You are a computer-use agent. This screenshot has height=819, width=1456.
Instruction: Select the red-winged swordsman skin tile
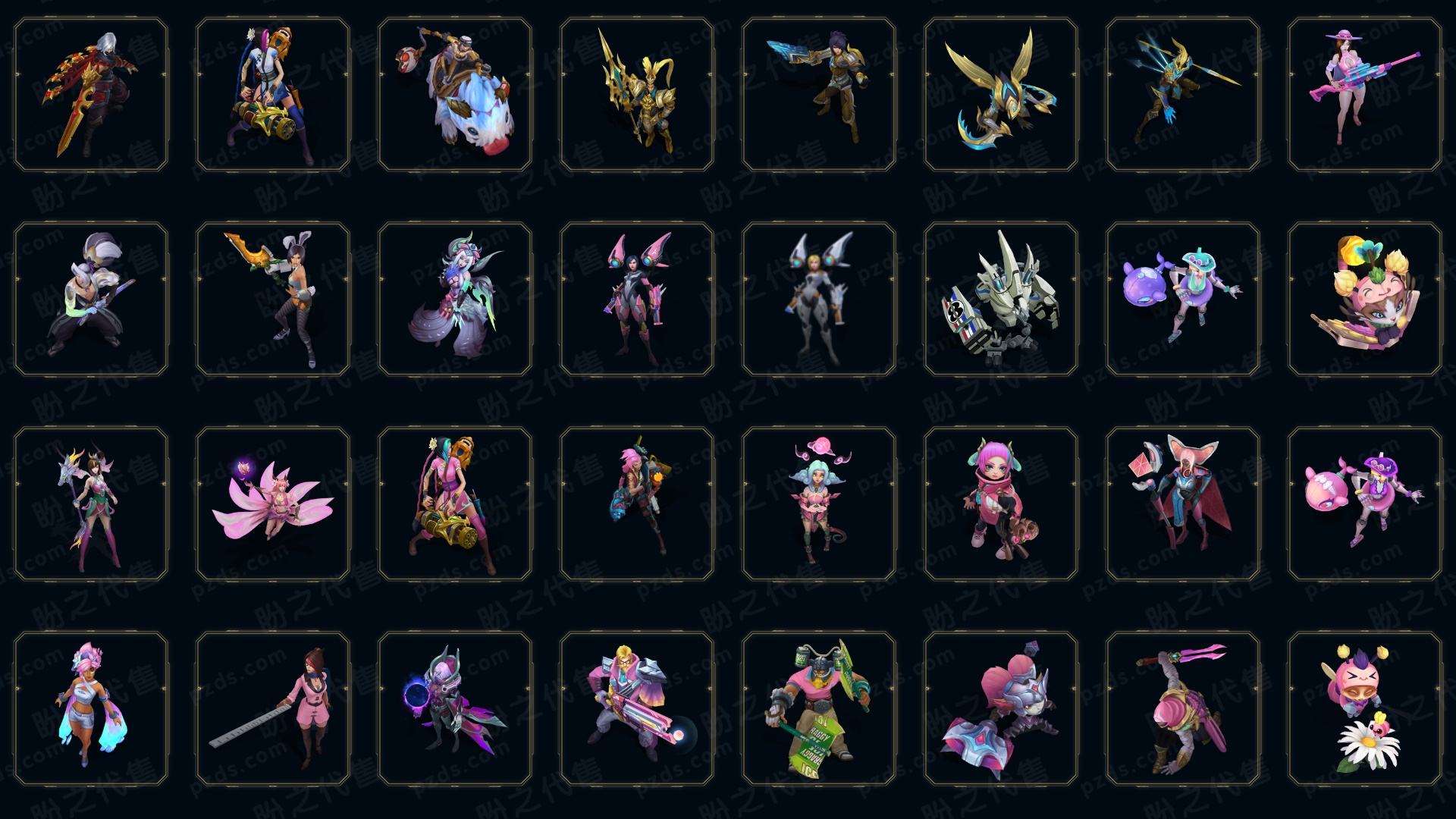[x=91, y=95]
